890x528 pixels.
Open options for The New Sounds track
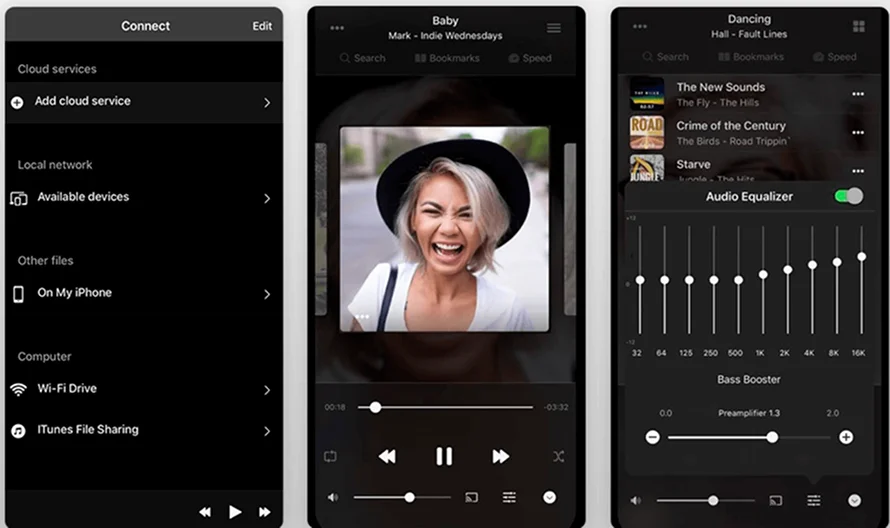(x=857, y=94)
